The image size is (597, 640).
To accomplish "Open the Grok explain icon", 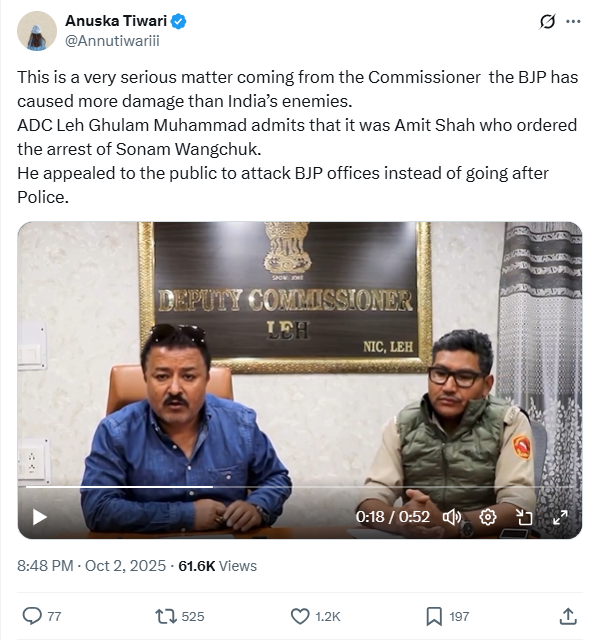I will (x=547, y=21).
